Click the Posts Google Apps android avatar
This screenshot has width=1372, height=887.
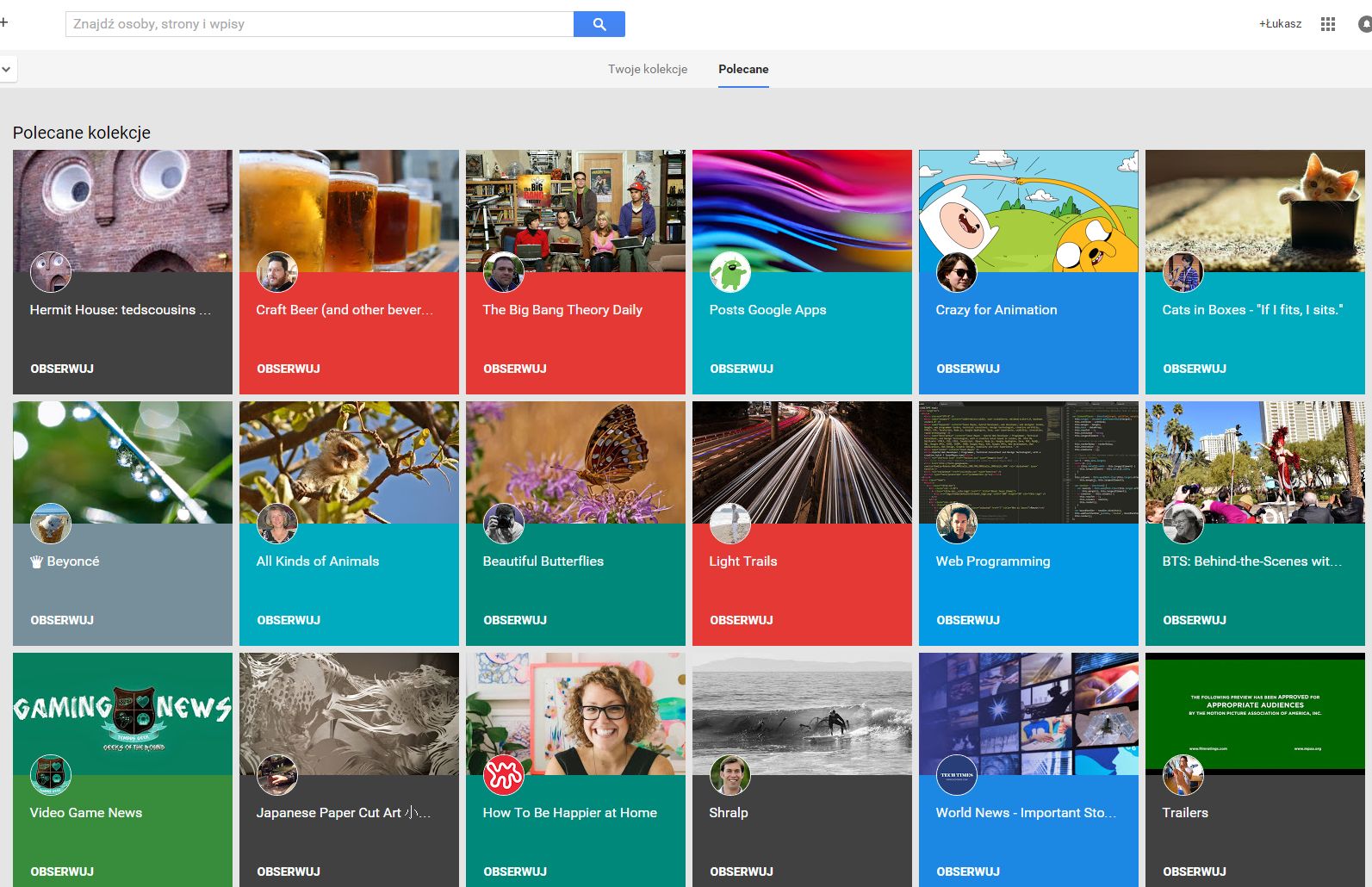pos(730,272)
